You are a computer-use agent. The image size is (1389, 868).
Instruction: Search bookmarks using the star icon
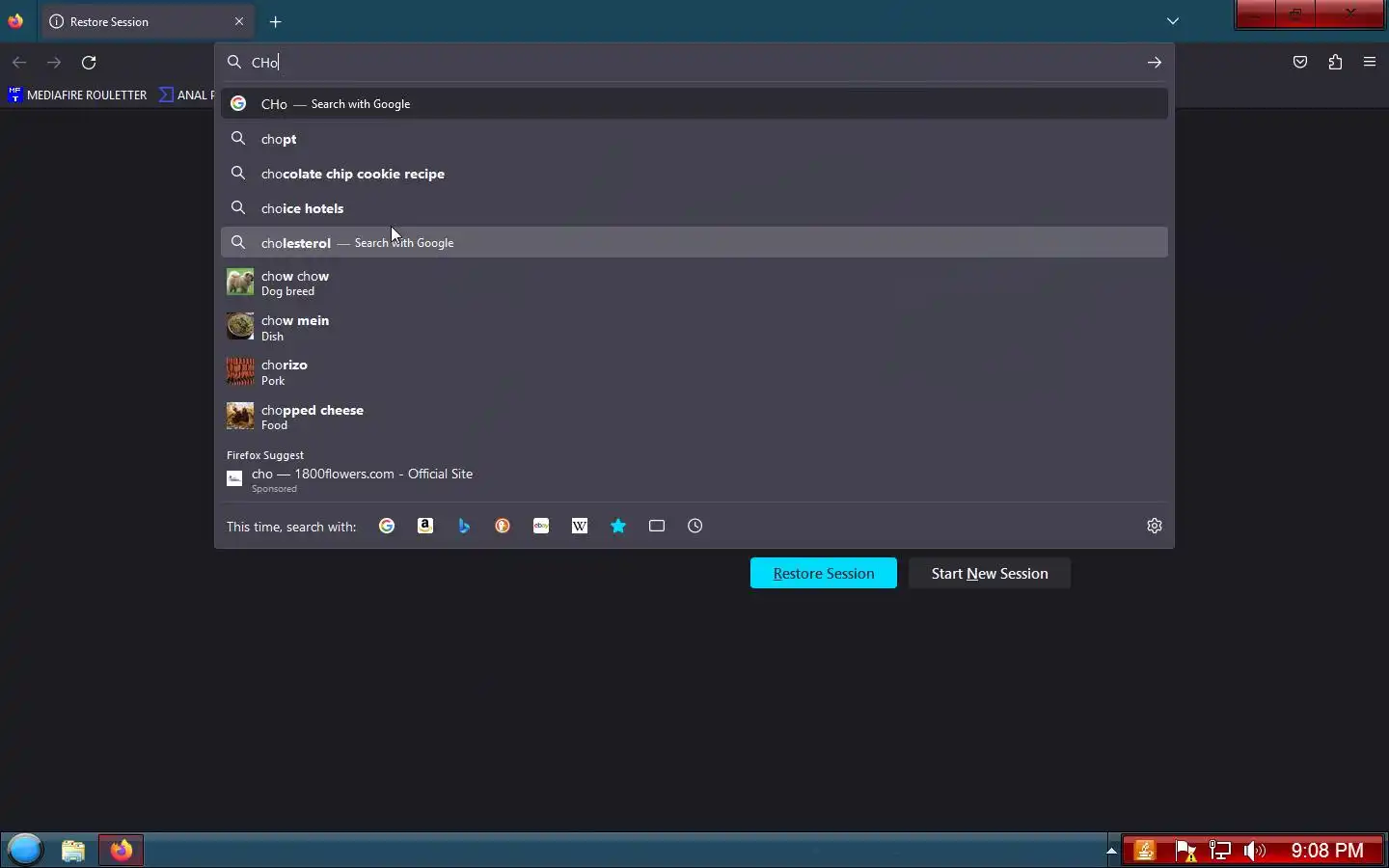click(618, 526)
